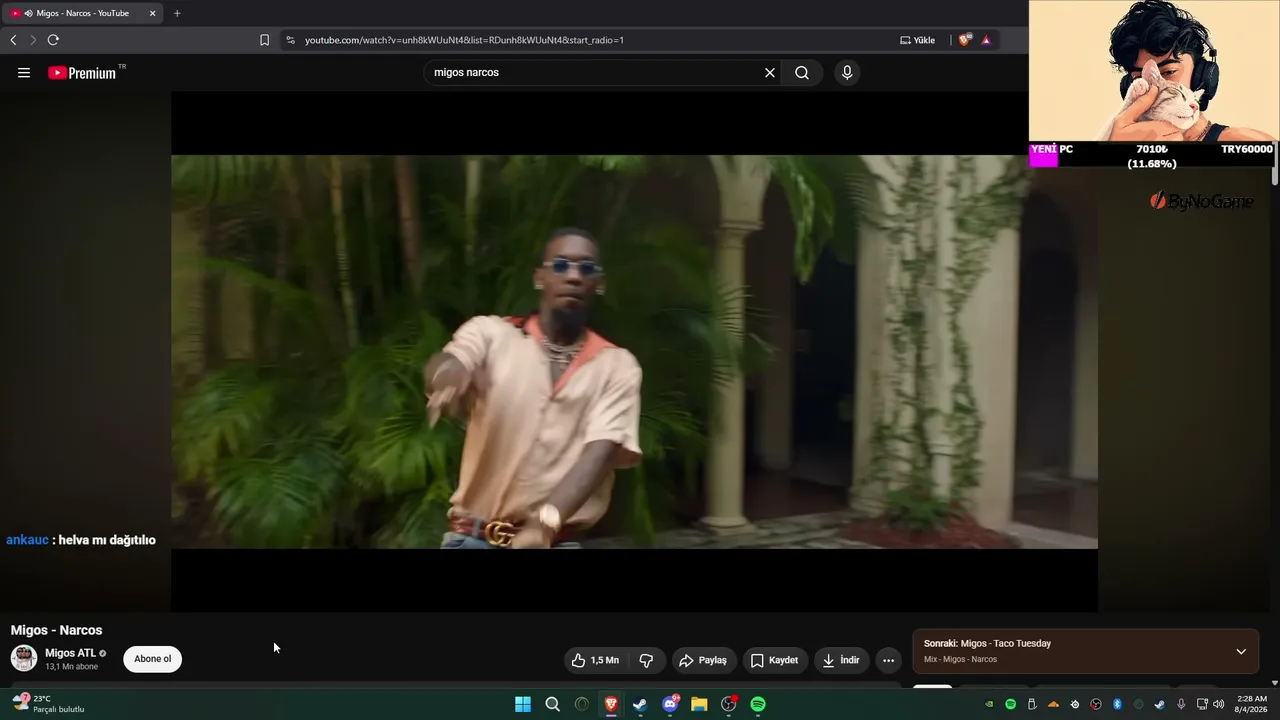Screen dimensions: 1280x720
Task: Subscribe with the Abone ol button
Action: tap(153, 659)
